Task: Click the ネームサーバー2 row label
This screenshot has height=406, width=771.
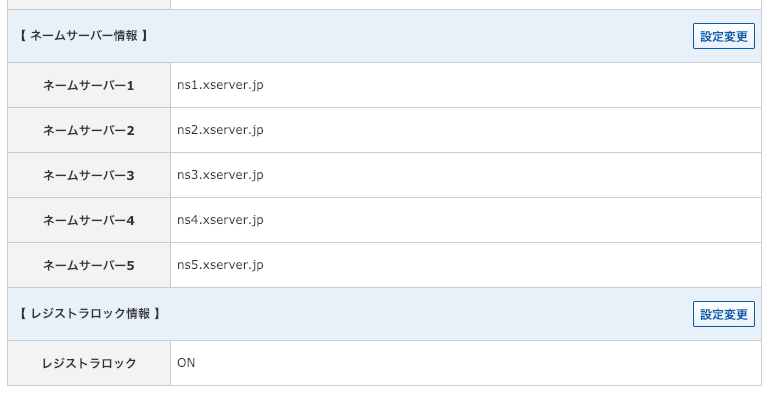Action: click(89, 130)
